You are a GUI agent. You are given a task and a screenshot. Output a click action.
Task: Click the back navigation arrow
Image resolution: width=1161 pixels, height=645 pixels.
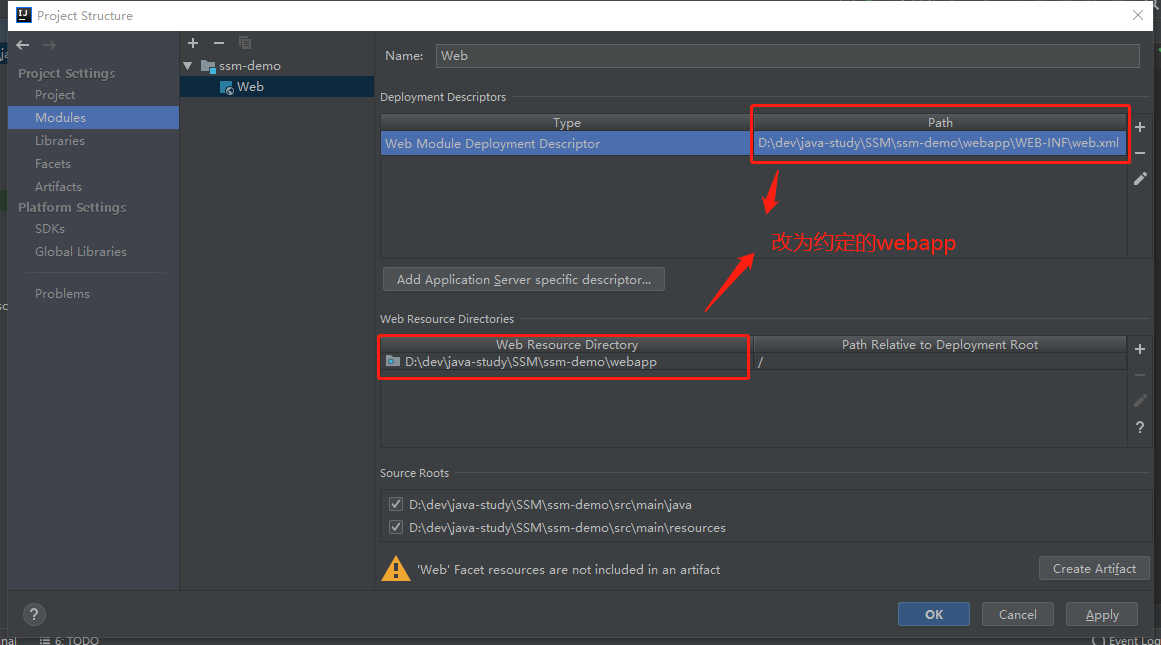click(23, 45)
